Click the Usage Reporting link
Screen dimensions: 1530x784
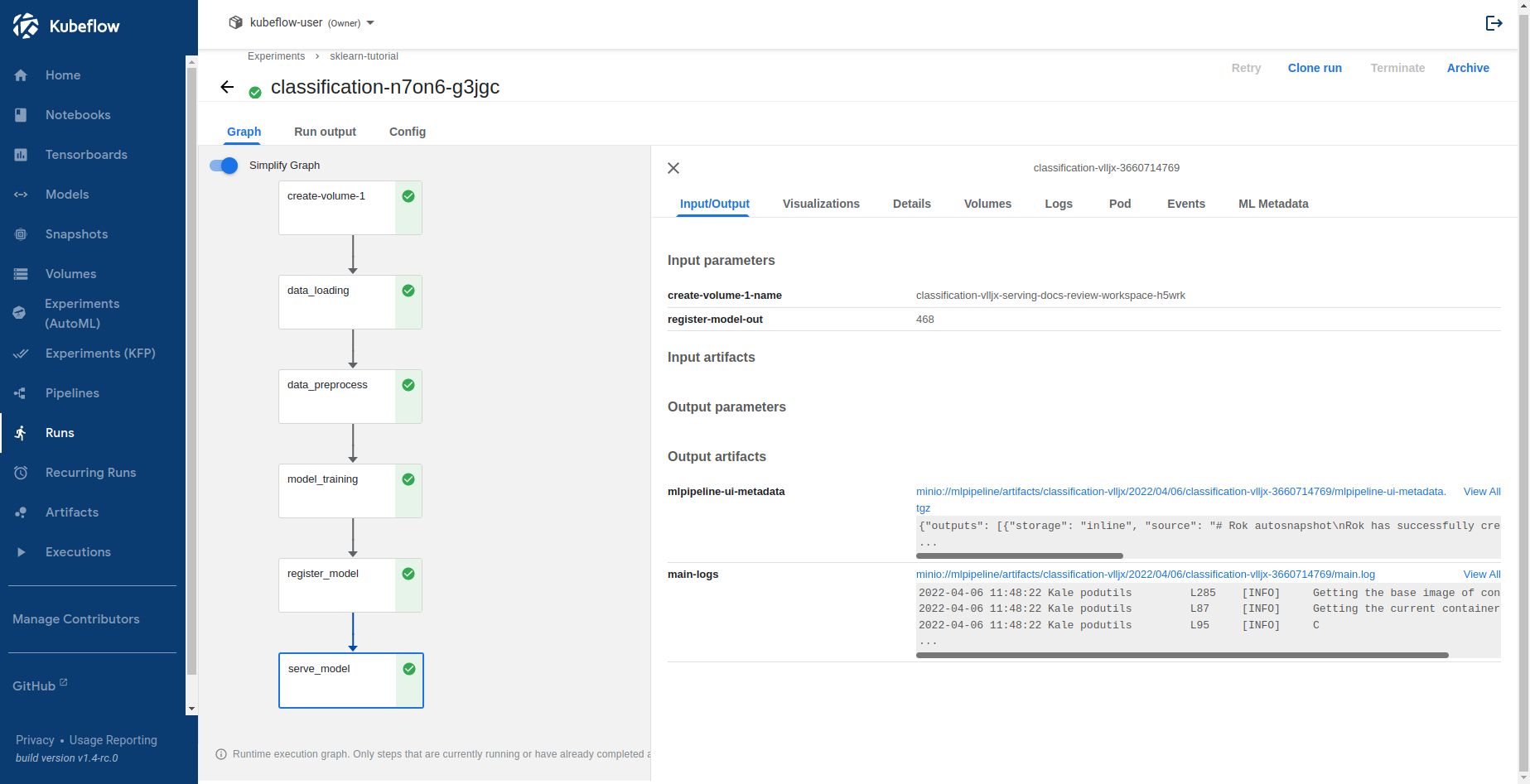113,740
